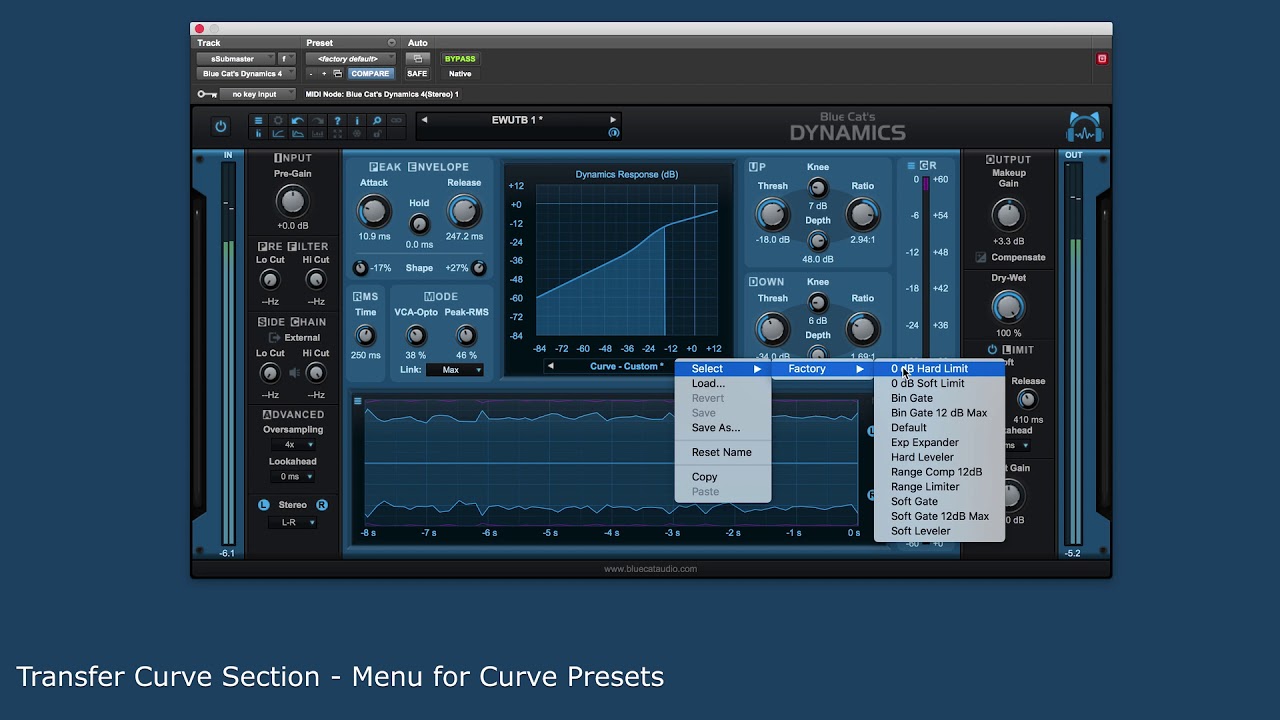This screenshot has width=1280, height=720.
Task: Open the L-R stereo mode dropdown
Action: pyautogui.click(x=291, y=523)
